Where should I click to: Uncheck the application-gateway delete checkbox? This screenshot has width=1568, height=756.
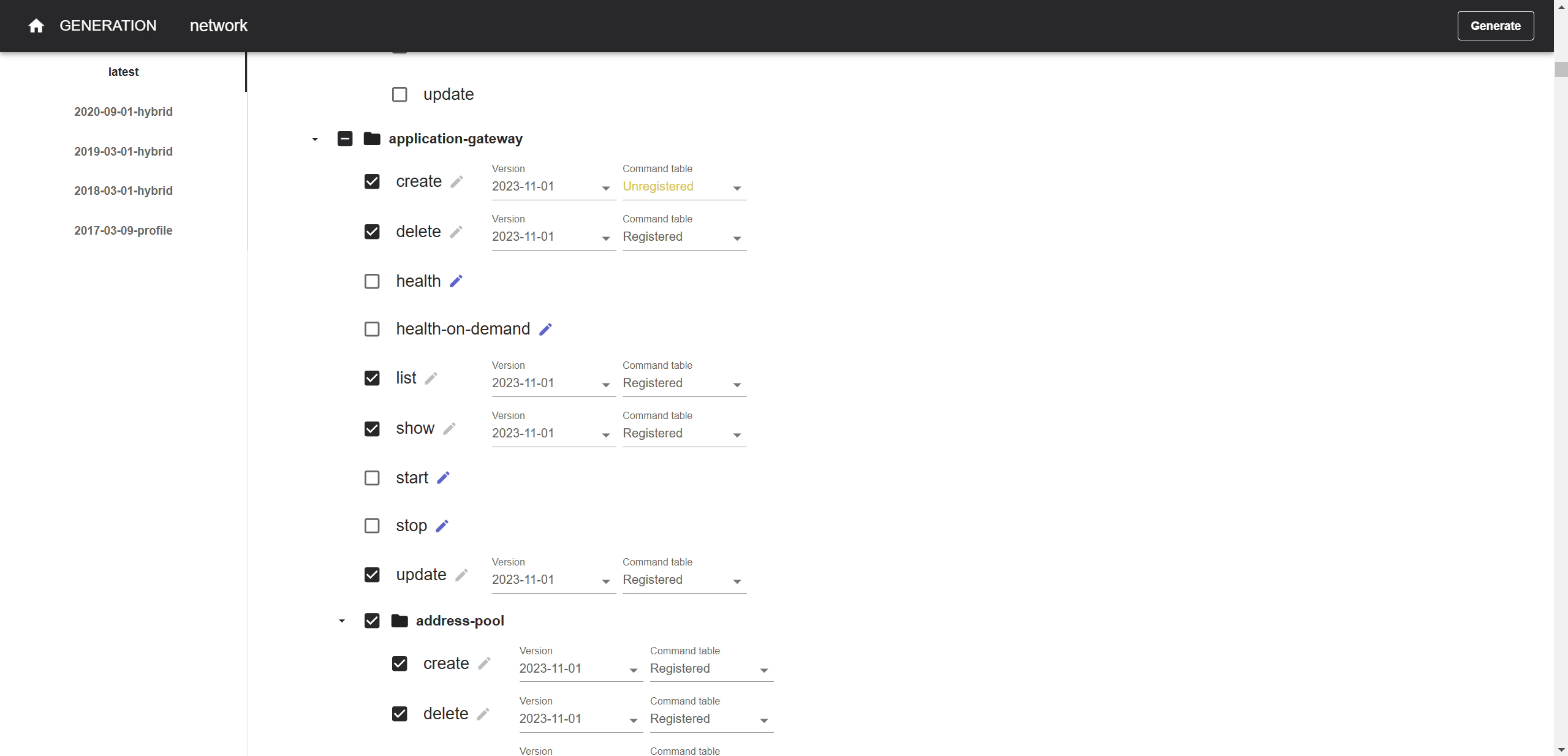coord(372,232)
